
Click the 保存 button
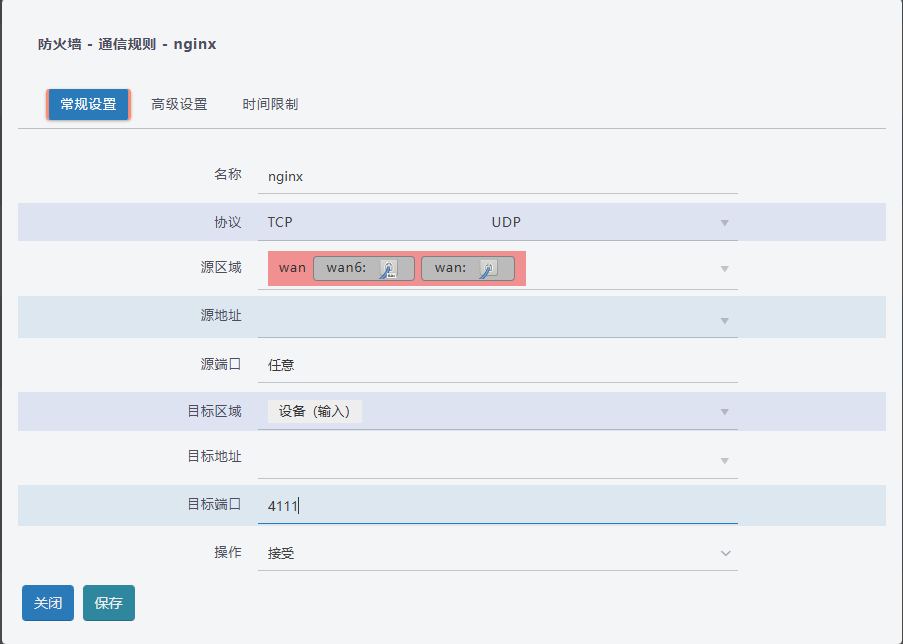click(x=109, y=603)
